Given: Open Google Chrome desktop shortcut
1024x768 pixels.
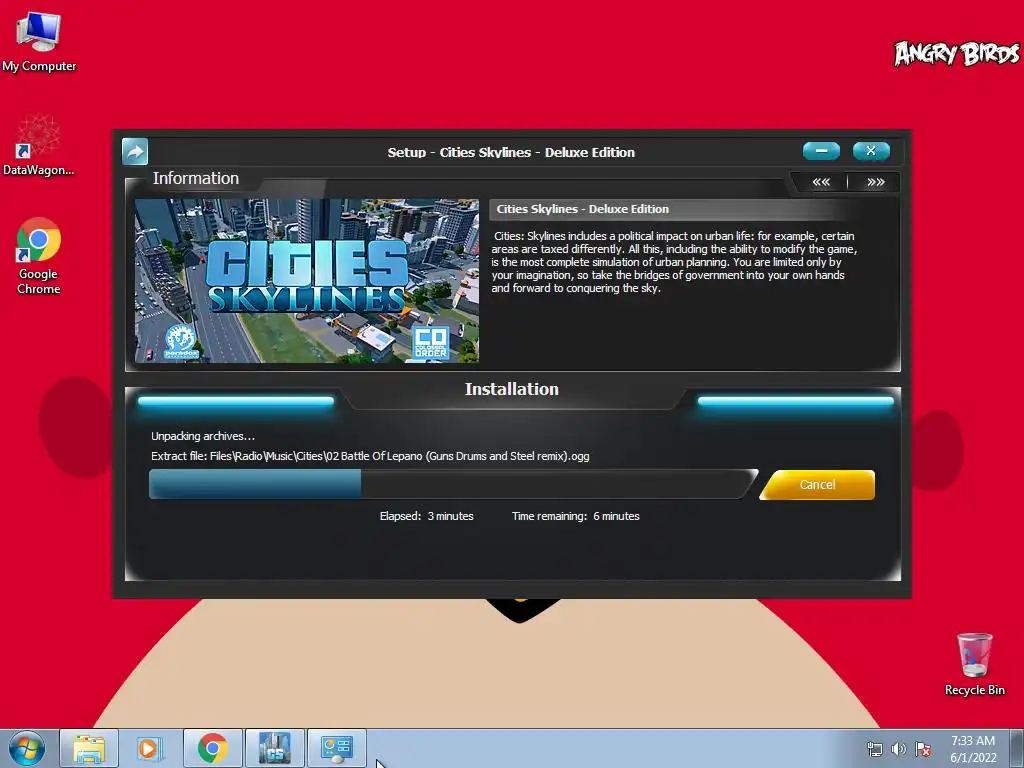Looking at the screenshot, I should (x=39, y=257).
